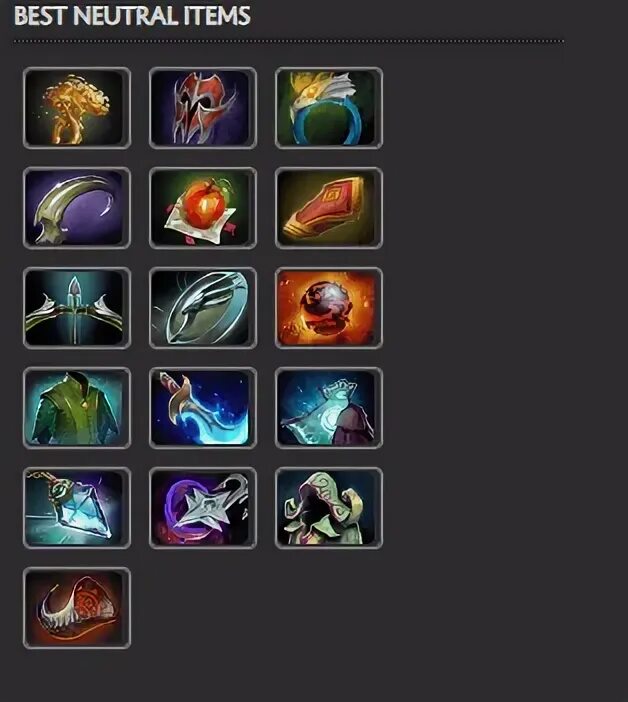The height and width of the screenshot is (702, 628).
Task: Select the red Pirate Hat item
Action: pyautogui.click(x=77, y=608)
